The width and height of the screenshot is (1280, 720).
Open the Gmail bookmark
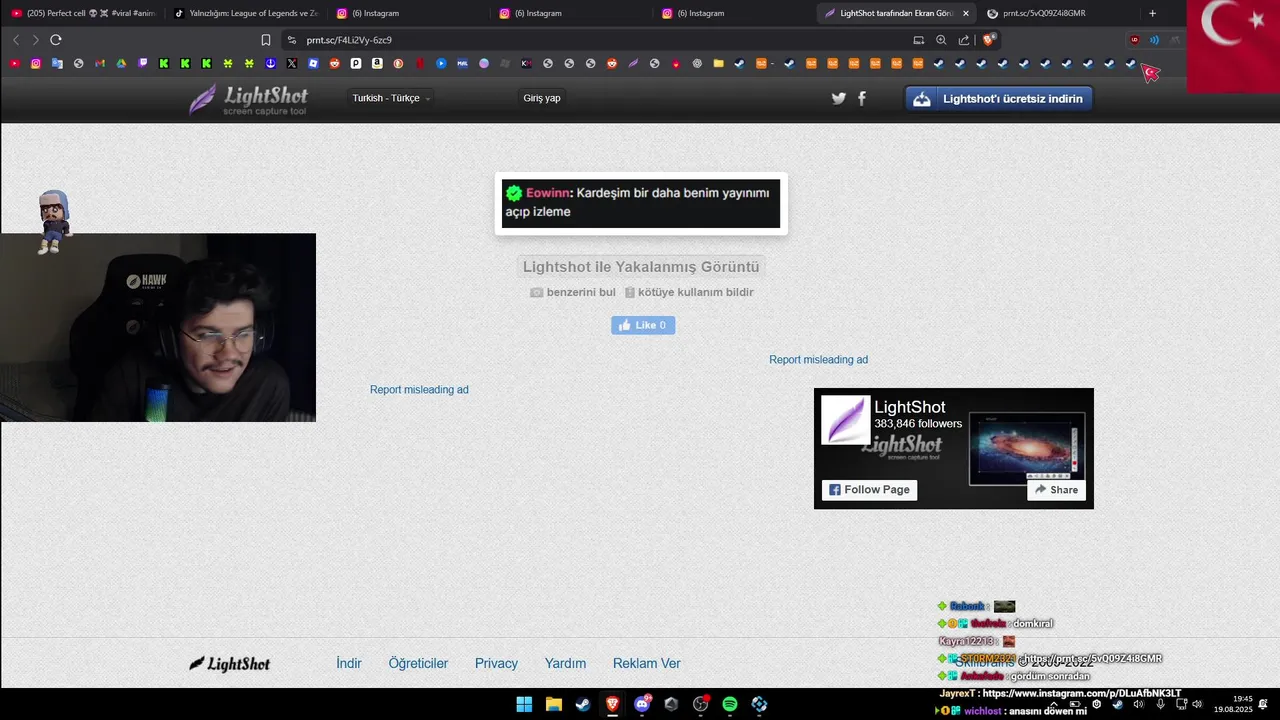100,63
